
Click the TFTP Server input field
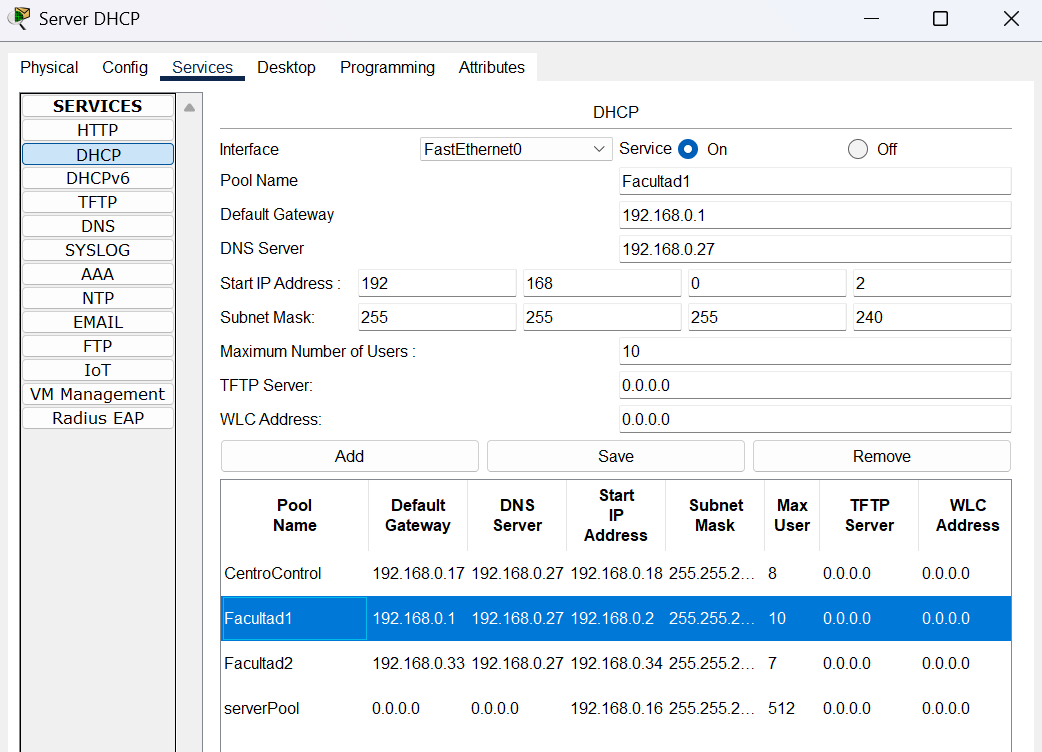[815, 385]
